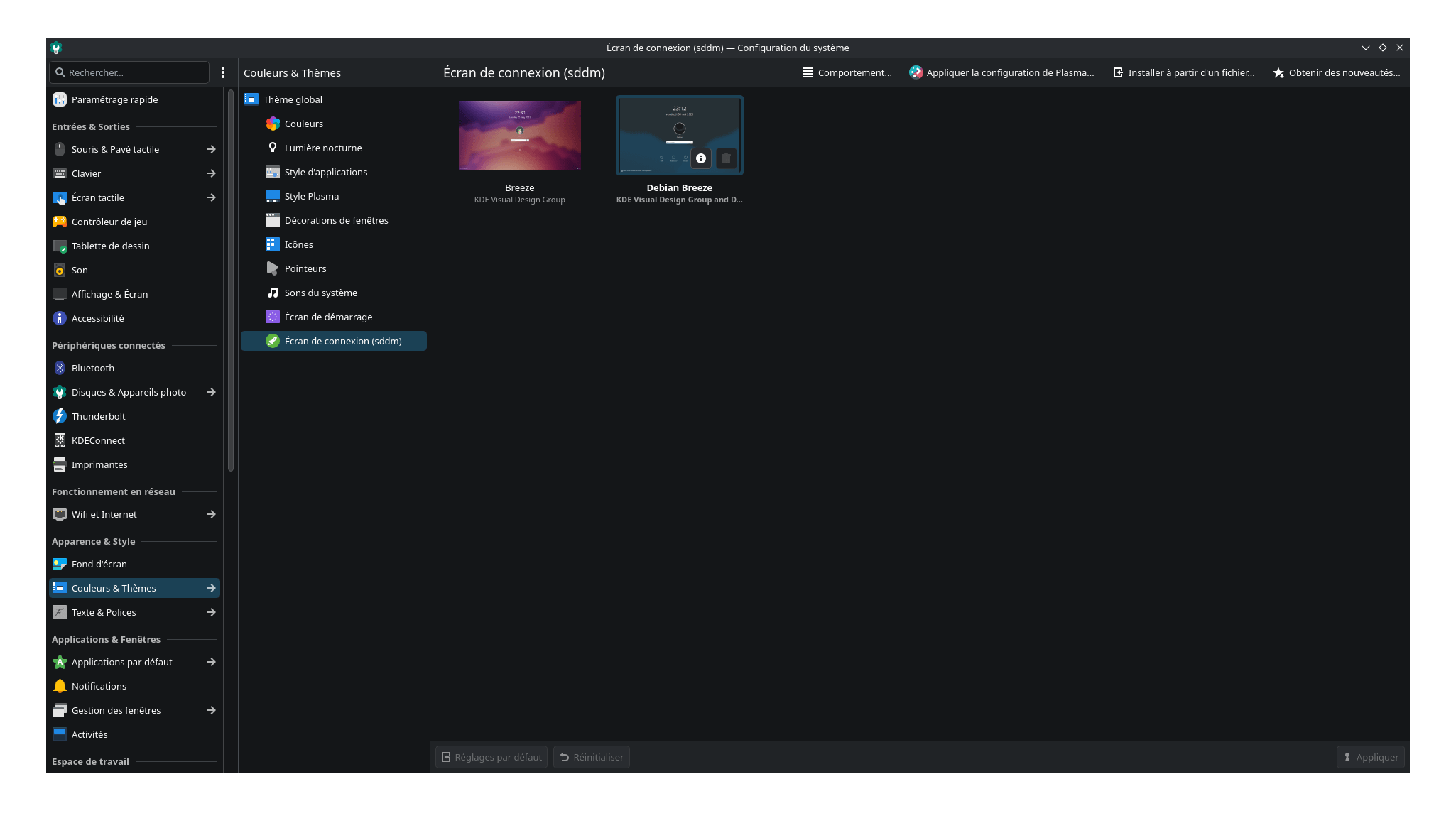
Task: Apply Plasma configuration to login screen
Action: coord(1001,72)
